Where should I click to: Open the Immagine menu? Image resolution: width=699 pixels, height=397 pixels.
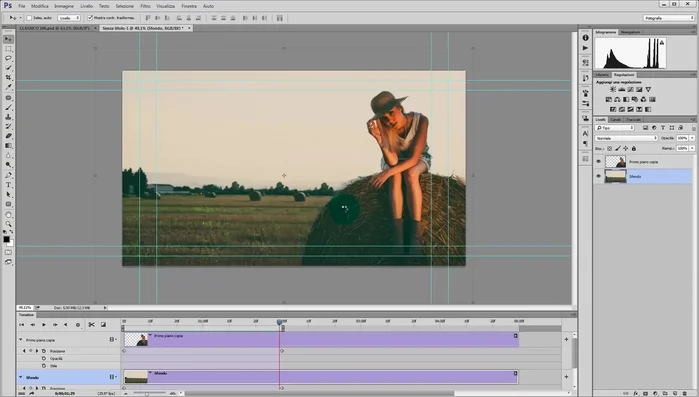pyautogui.click(x=64, y=6)
